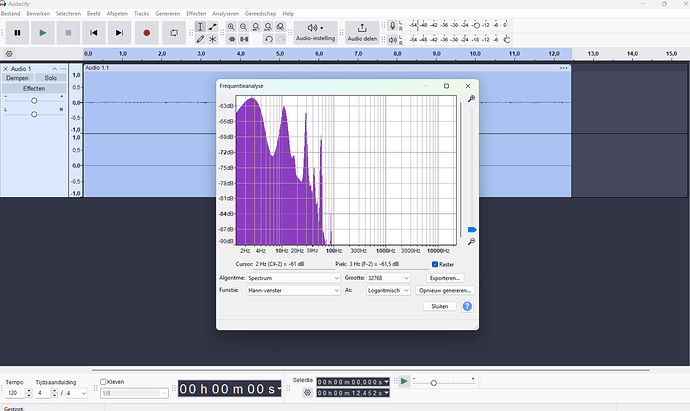The width and height of the screenshot is (690, 411).
Task: Click the plot vertical scrollbar
Action: pyautogui.click(x=461, y=170)
